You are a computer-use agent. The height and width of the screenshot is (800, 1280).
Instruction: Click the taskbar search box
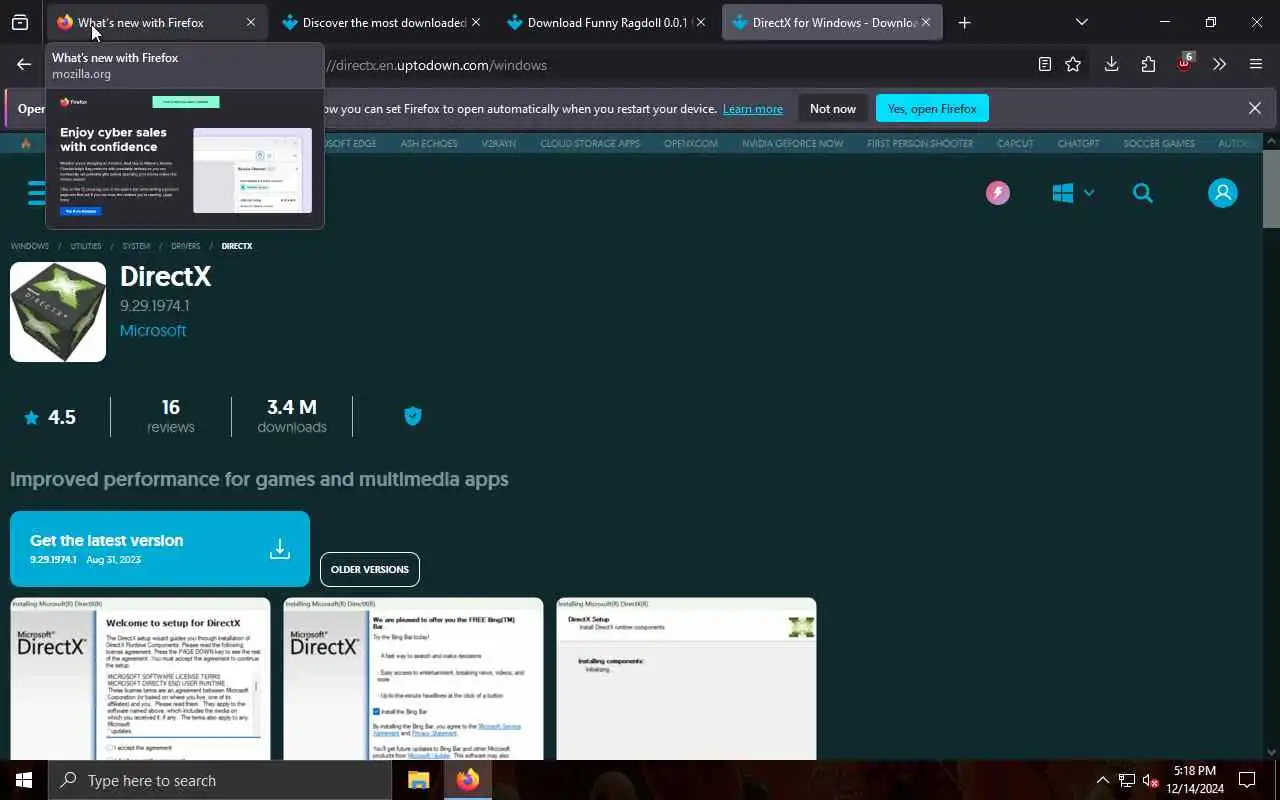[x=220, y=780]
